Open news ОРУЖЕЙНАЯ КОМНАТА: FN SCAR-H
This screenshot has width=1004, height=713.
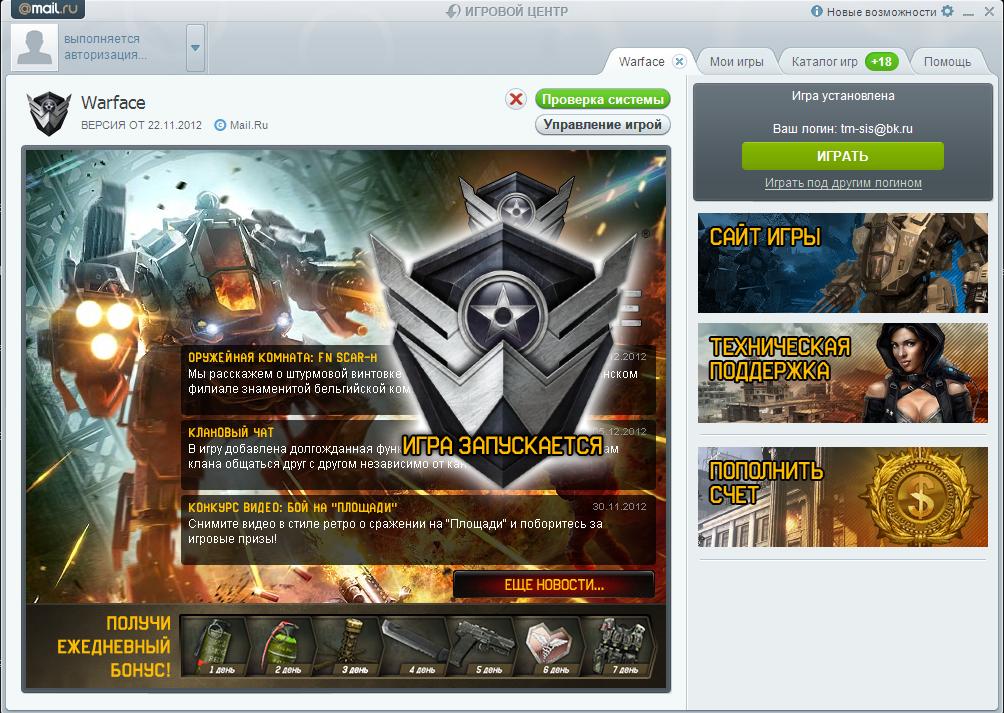[x=282, y=358]
